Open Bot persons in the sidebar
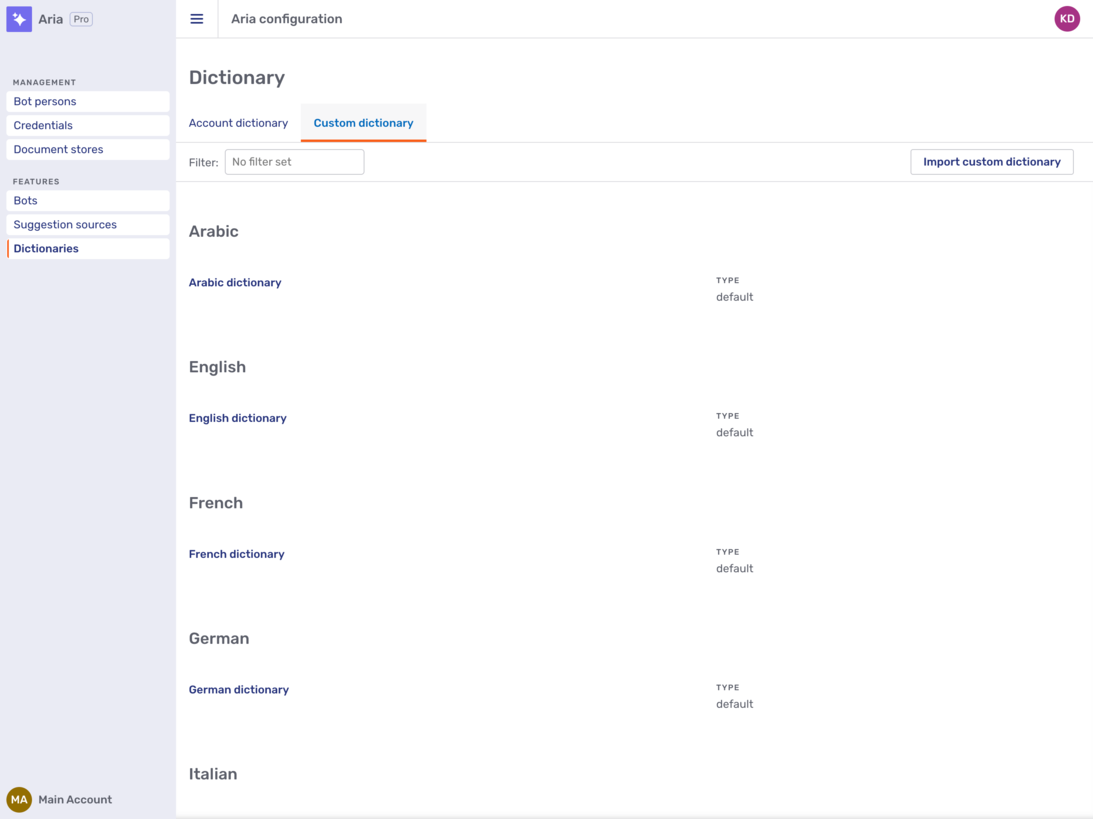 click(x=88, y=101)
